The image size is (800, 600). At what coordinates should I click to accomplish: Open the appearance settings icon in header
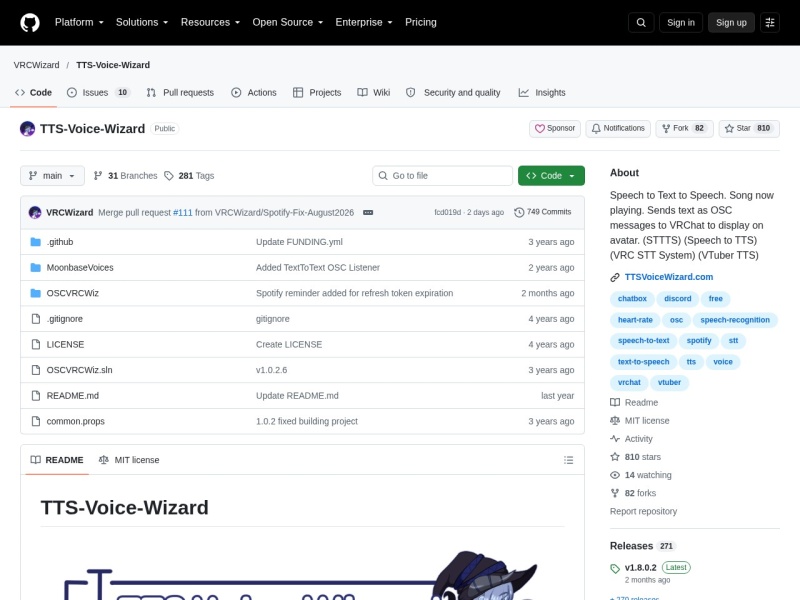770,22
